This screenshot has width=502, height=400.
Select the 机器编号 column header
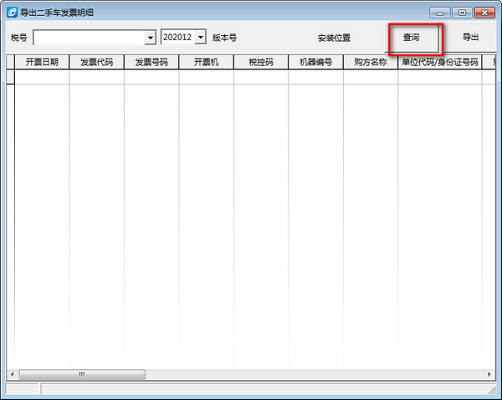[316, 62]
